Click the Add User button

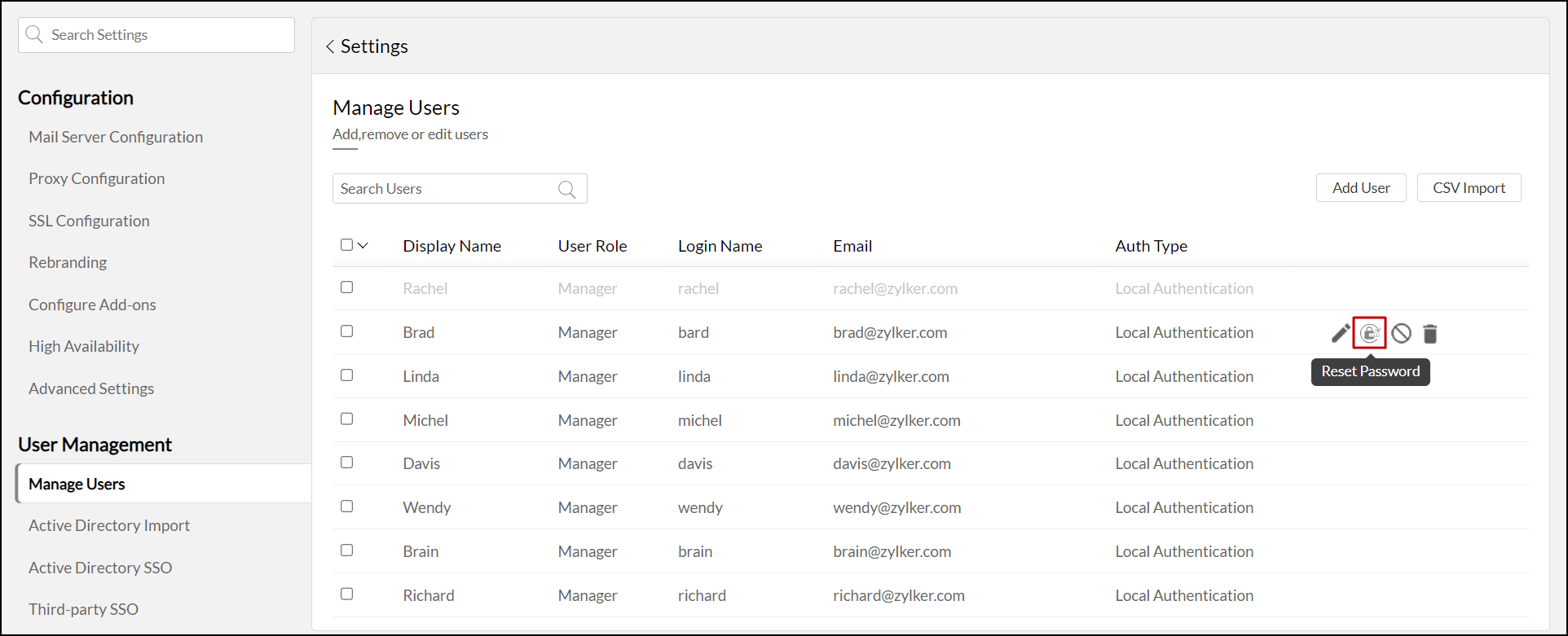[x=1361, y=188]
